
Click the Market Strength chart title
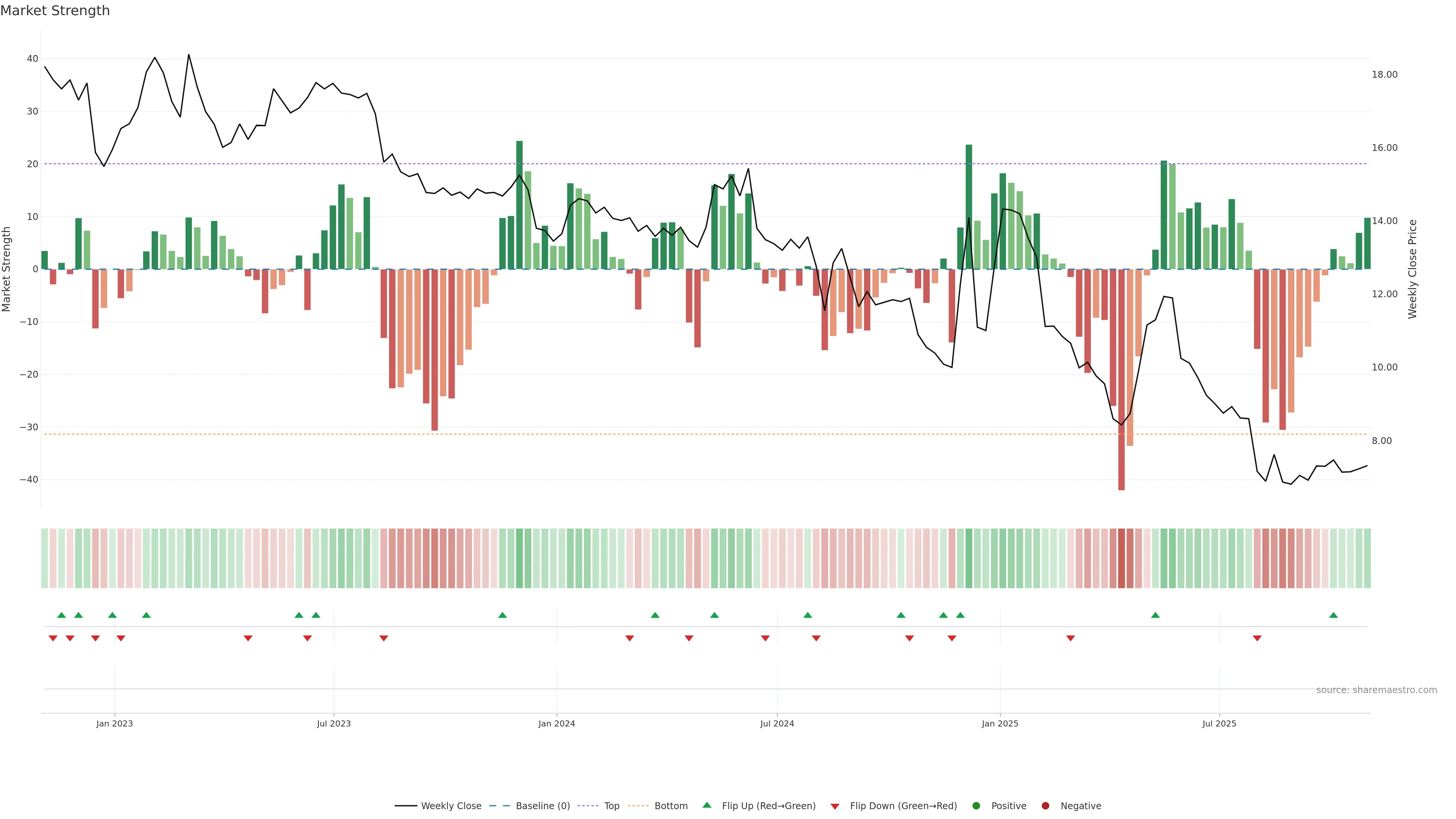point(55,11)
